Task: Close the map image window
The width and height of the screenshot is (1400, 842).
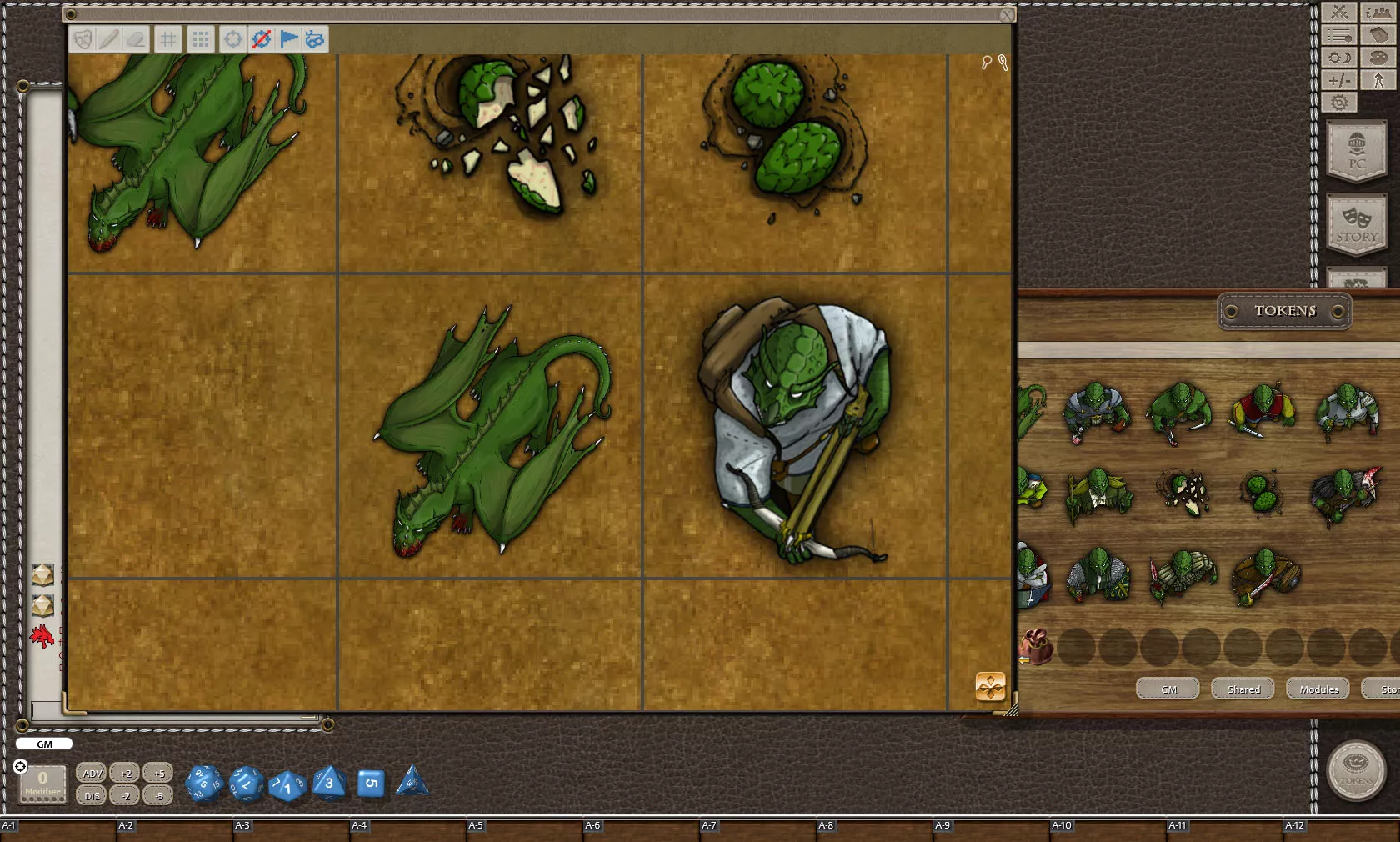Action: [1007, 14]
